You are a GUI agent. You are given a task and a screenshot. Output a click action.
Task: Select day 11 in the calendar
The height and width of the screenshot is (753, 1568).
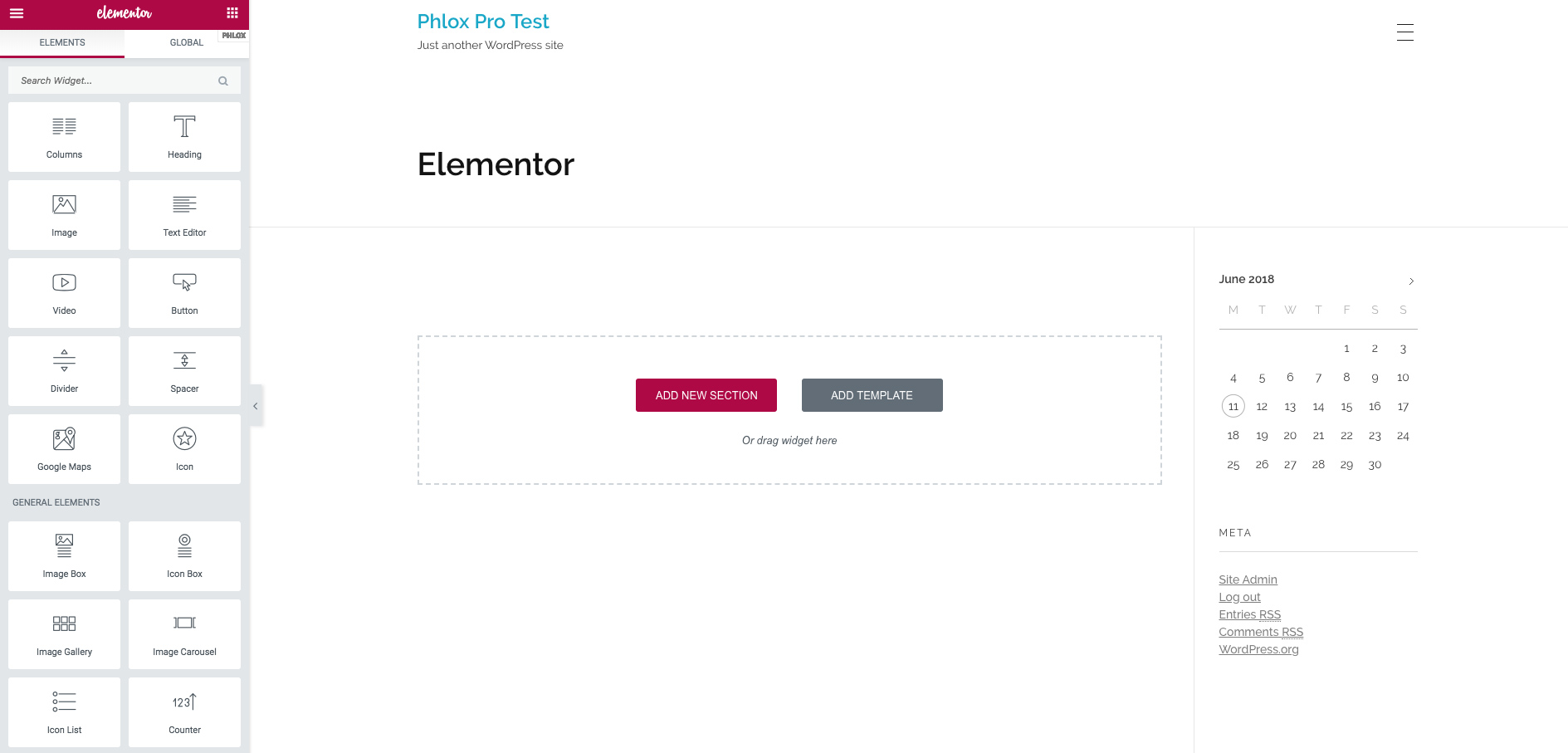1233,407
